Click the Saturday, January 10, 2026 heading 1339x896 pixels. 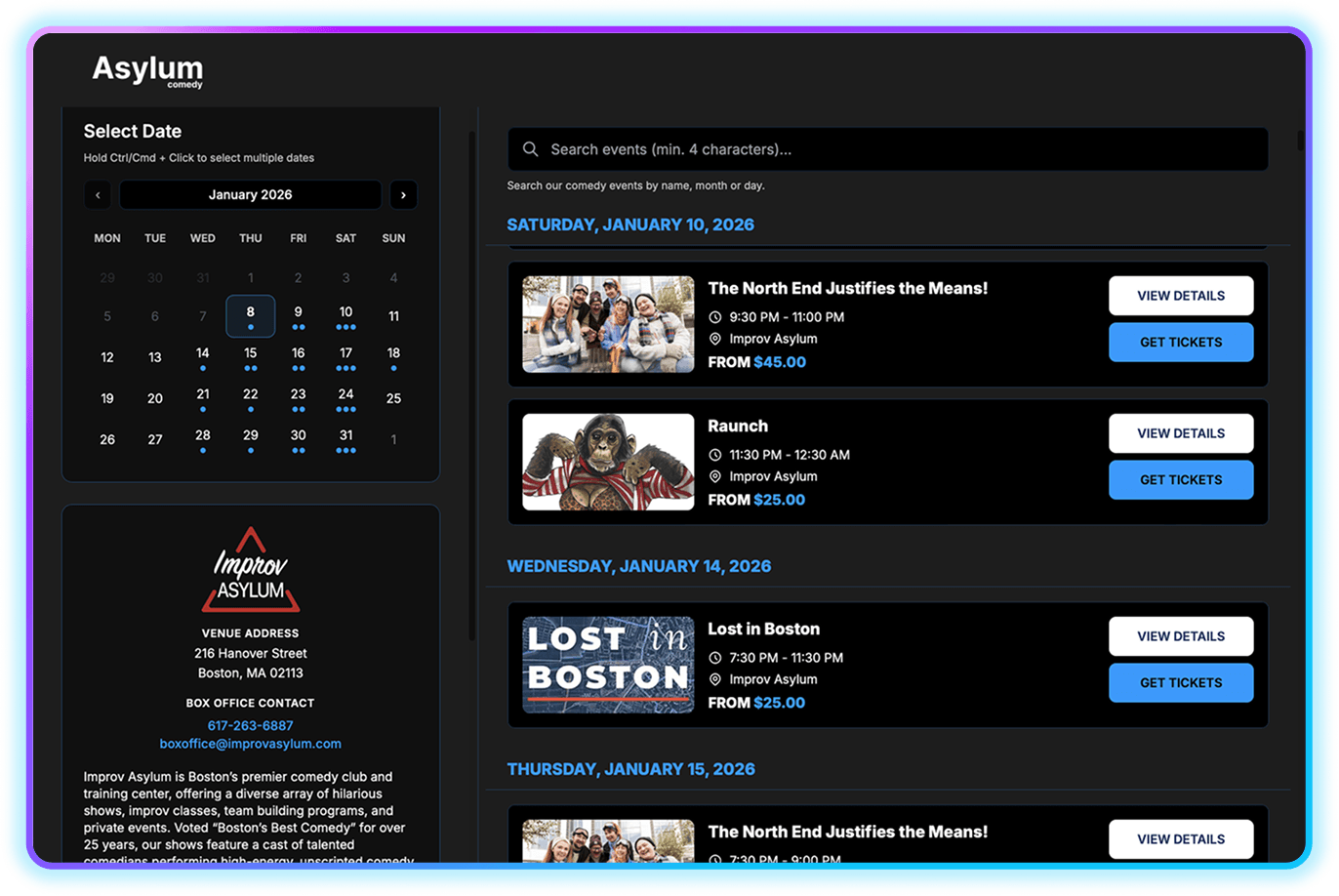(630, 224)
